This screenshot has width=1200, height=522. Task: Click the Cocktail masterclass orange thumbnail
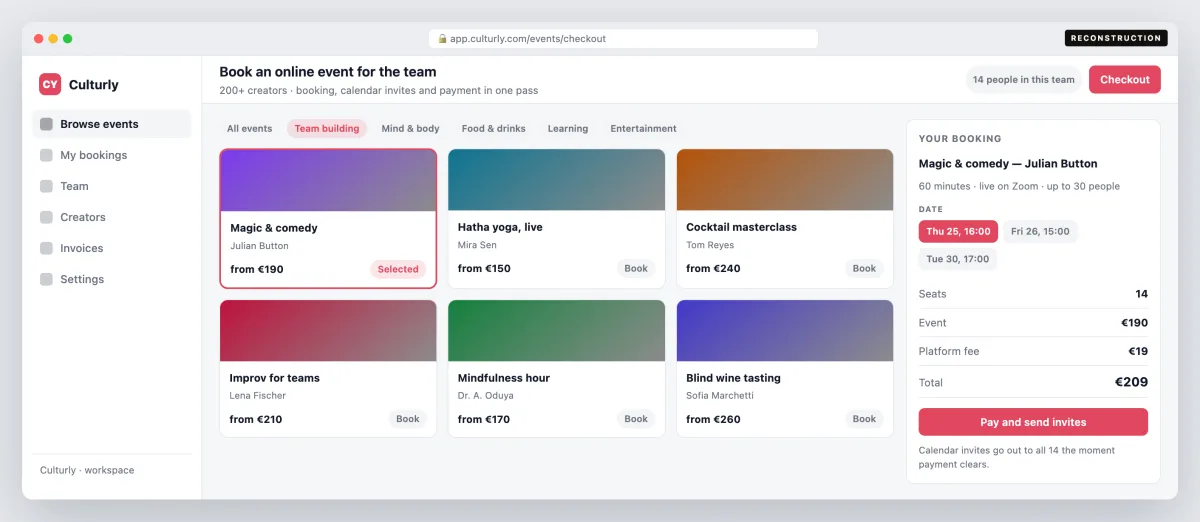[x=785, y=180]
